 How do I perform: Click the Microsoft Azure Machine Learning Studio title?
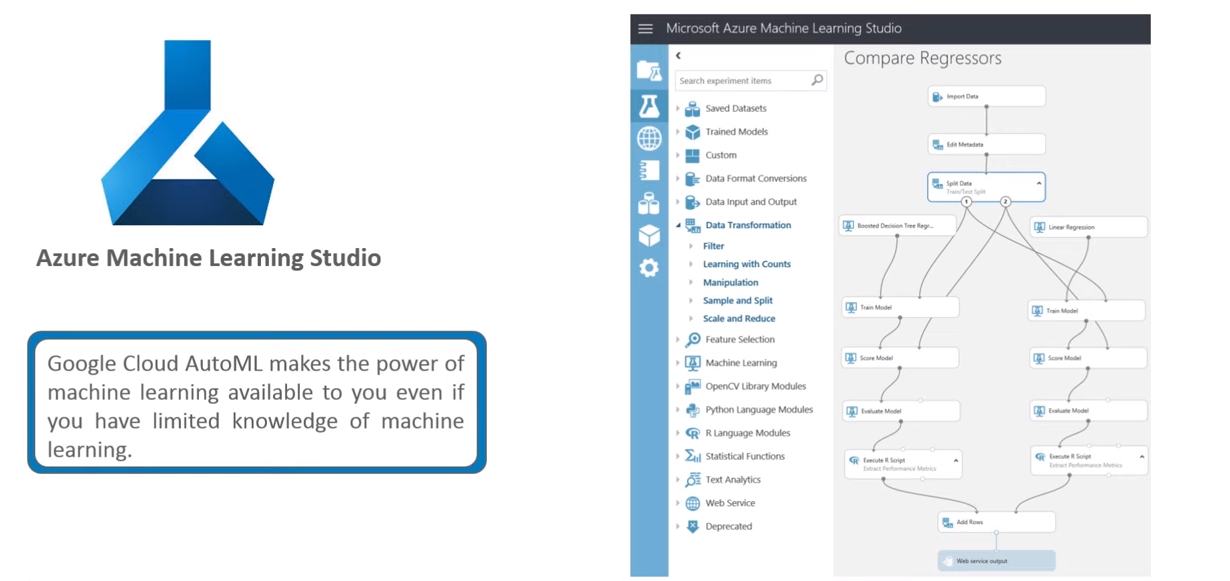(784, 29)
